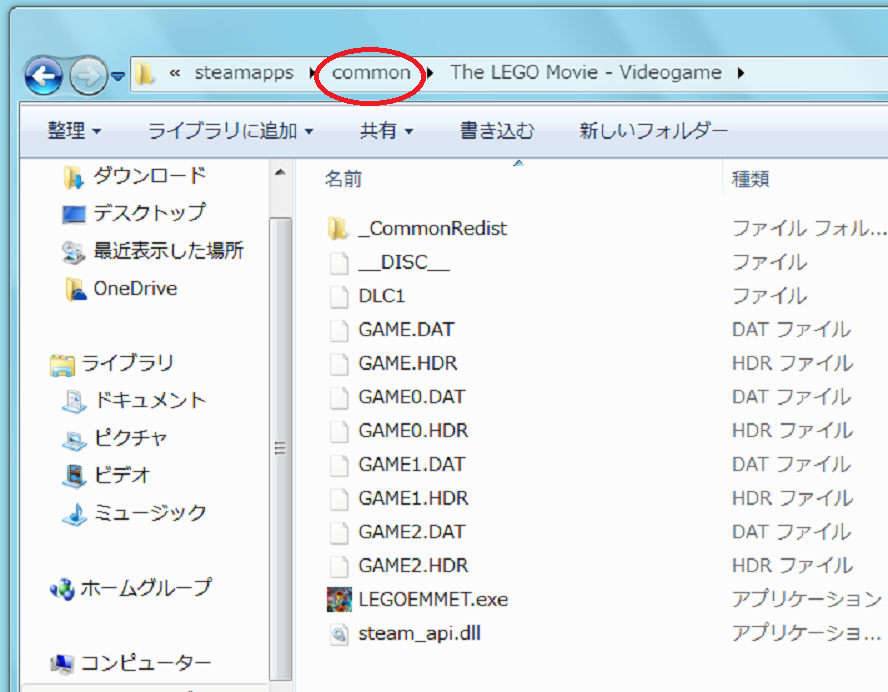Open the 整理 menu
888x692 pixels.
74,131
